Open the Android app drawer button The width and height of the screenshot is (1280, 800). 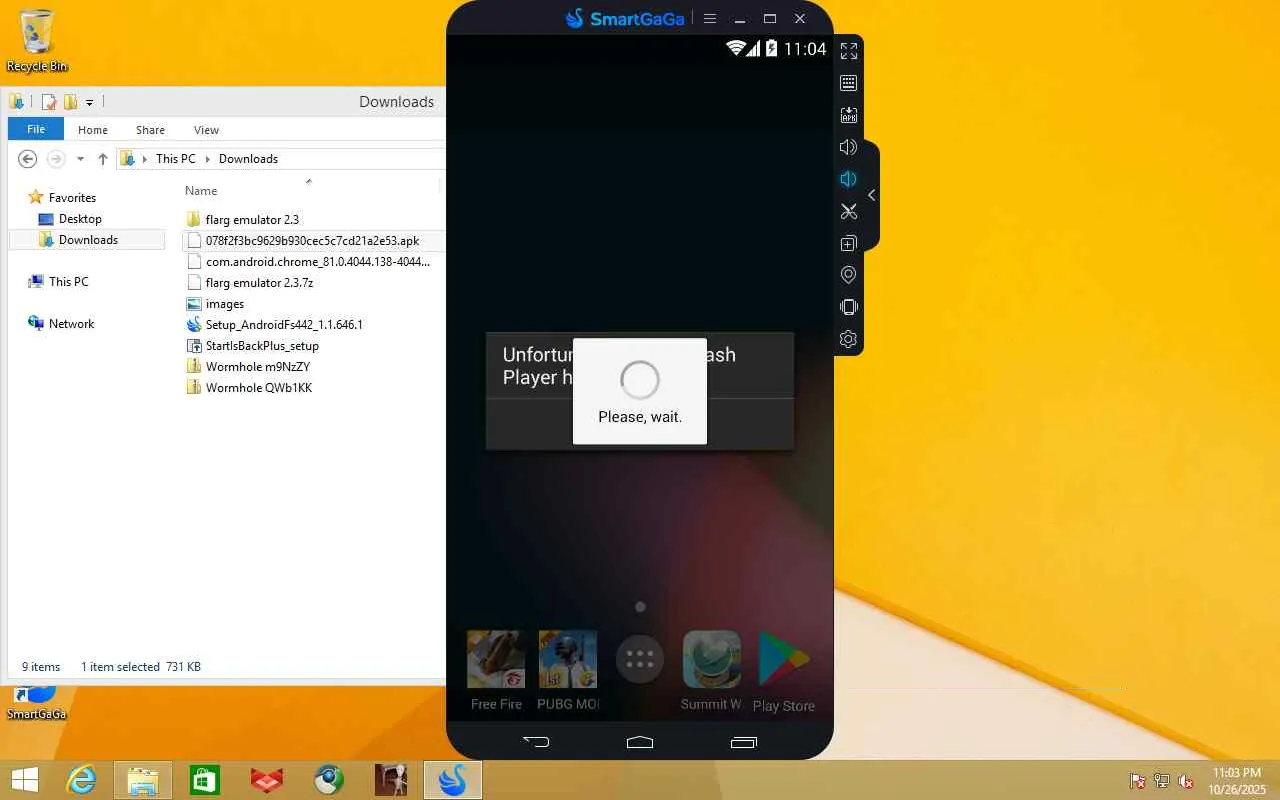[640, 659]
